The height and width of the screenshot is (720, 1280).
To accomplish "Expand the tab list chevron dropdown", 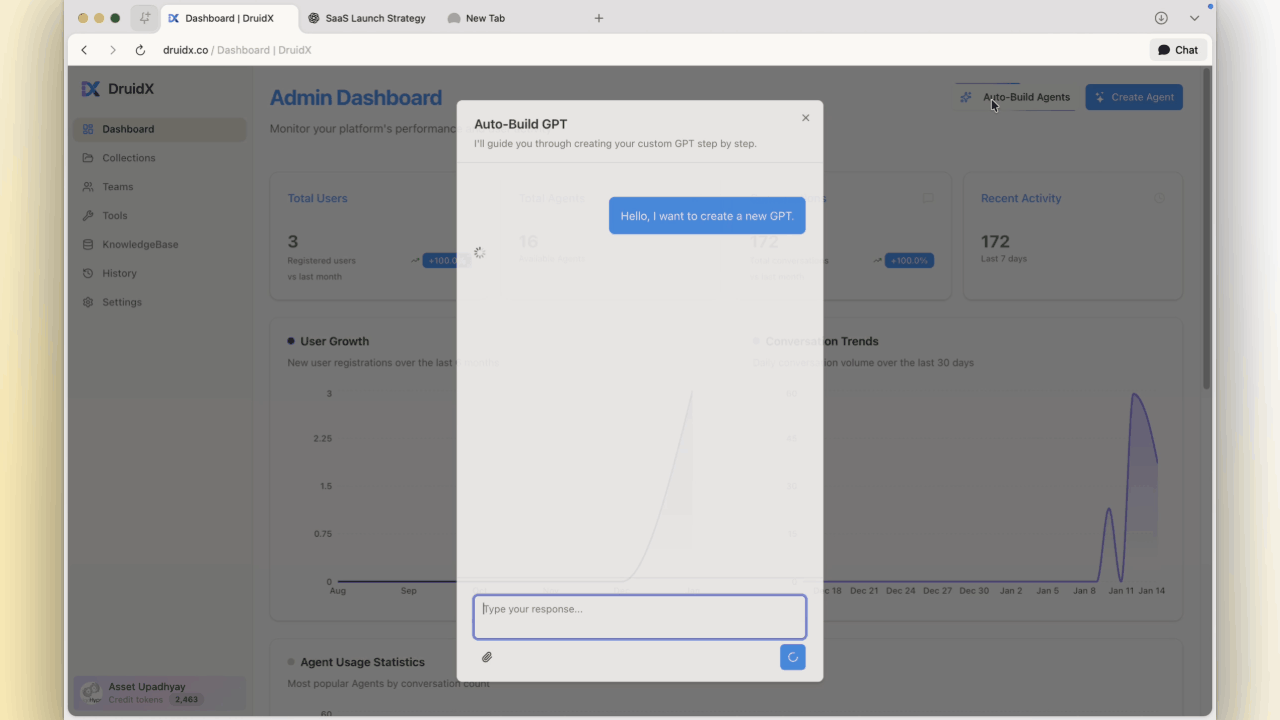I will [x=1194, y=18].
